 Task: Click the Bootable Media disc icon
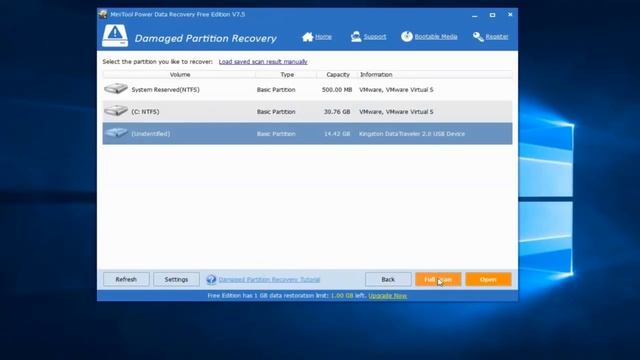click(x=407, y=36)
